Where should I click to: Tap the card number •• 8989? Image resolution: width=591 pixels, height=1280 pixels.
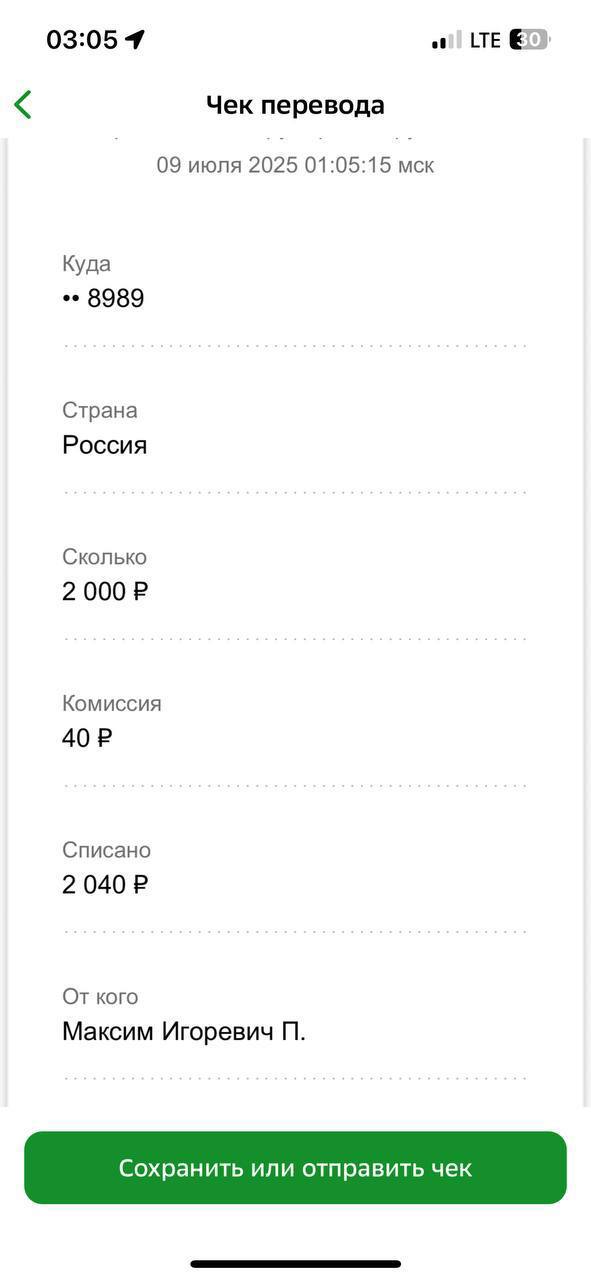[x=103, y=298]
